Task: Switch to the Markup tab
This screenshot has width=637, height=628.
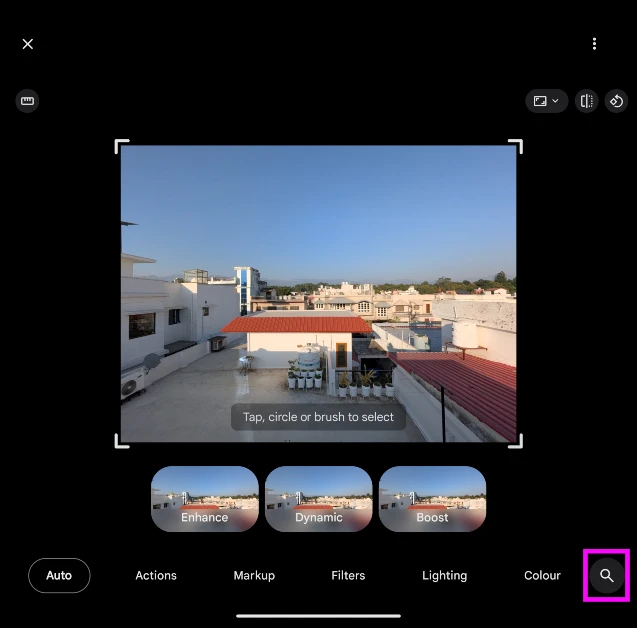Action: coord(254,575)
